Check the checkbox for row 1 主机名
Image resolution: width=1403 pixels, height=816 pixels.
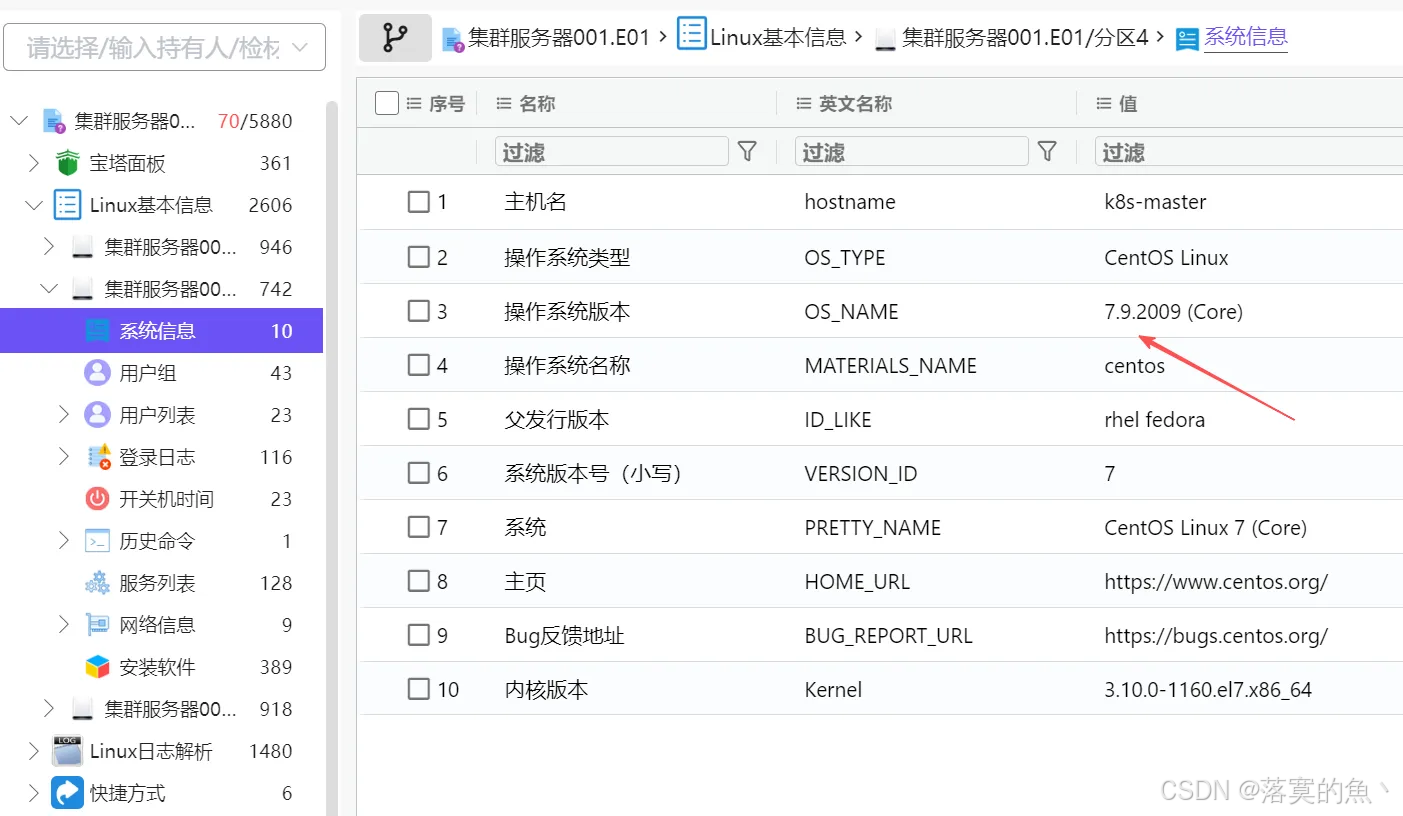click(419, 202)
